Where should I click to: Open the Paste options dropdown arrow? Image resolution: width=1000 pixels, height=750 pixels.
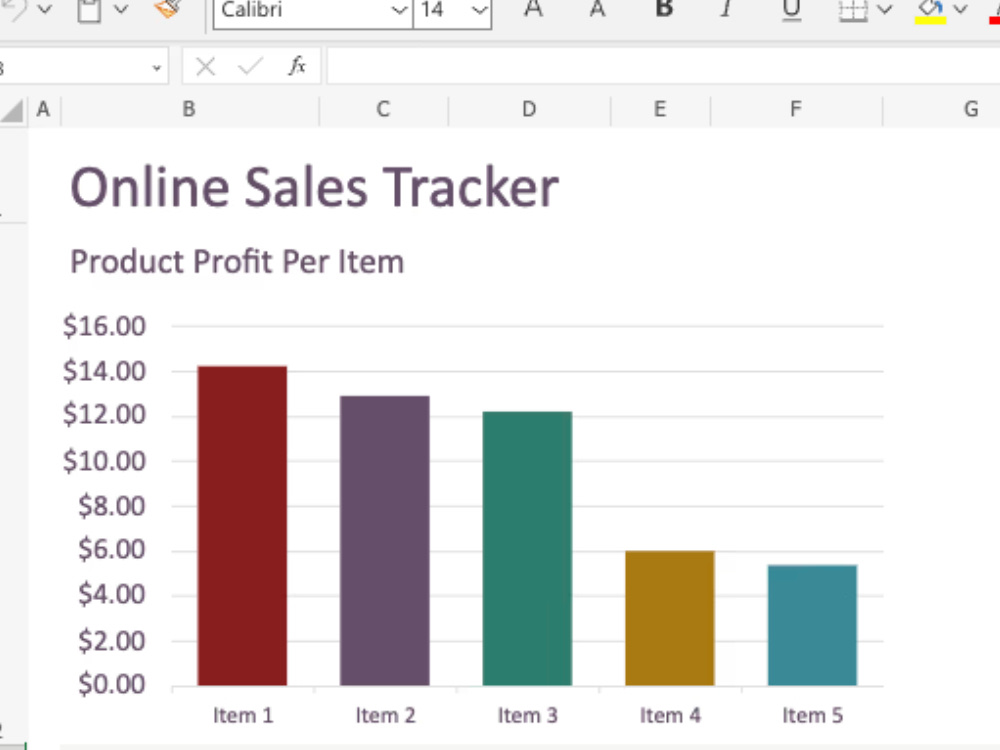(x=121, y=9)
